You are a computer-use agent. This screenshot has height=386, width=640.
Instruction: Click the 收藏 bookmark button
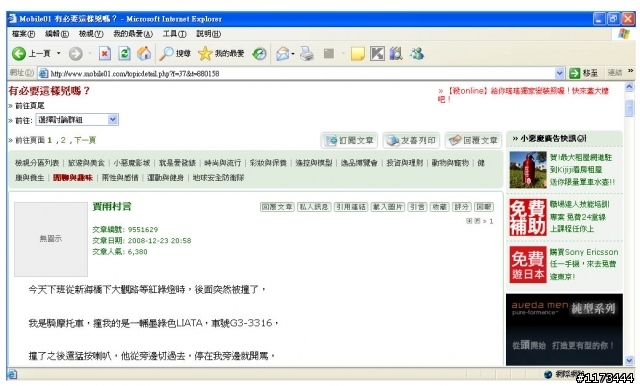click(440, 207)
